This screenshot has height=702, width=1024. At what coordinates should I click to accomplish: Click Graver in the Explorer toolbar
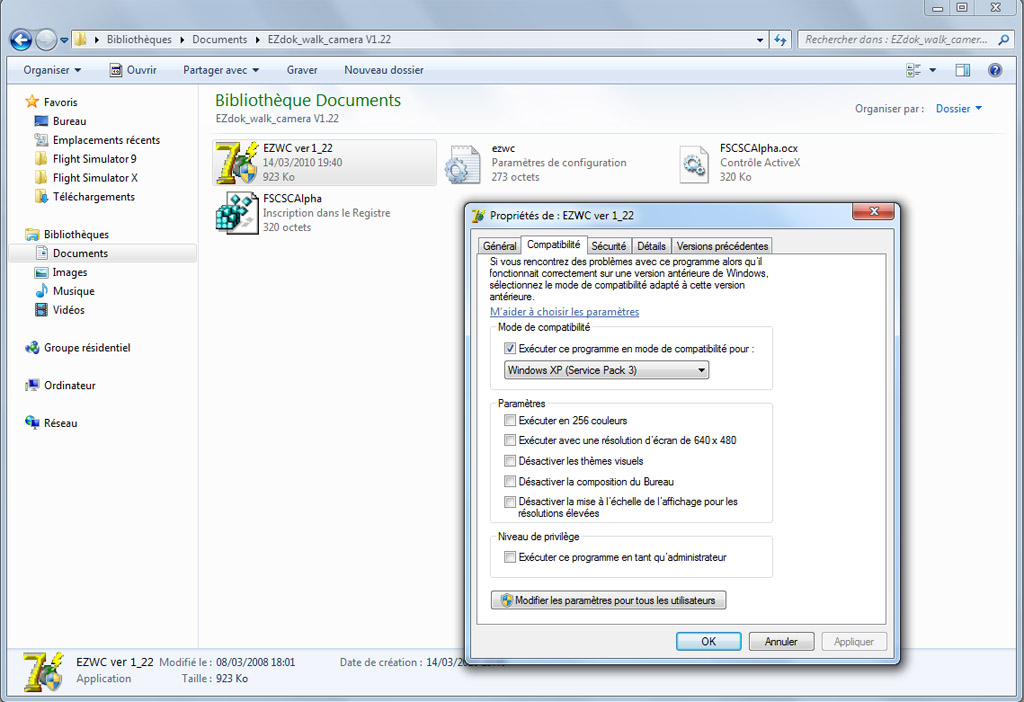pos(302,70)
